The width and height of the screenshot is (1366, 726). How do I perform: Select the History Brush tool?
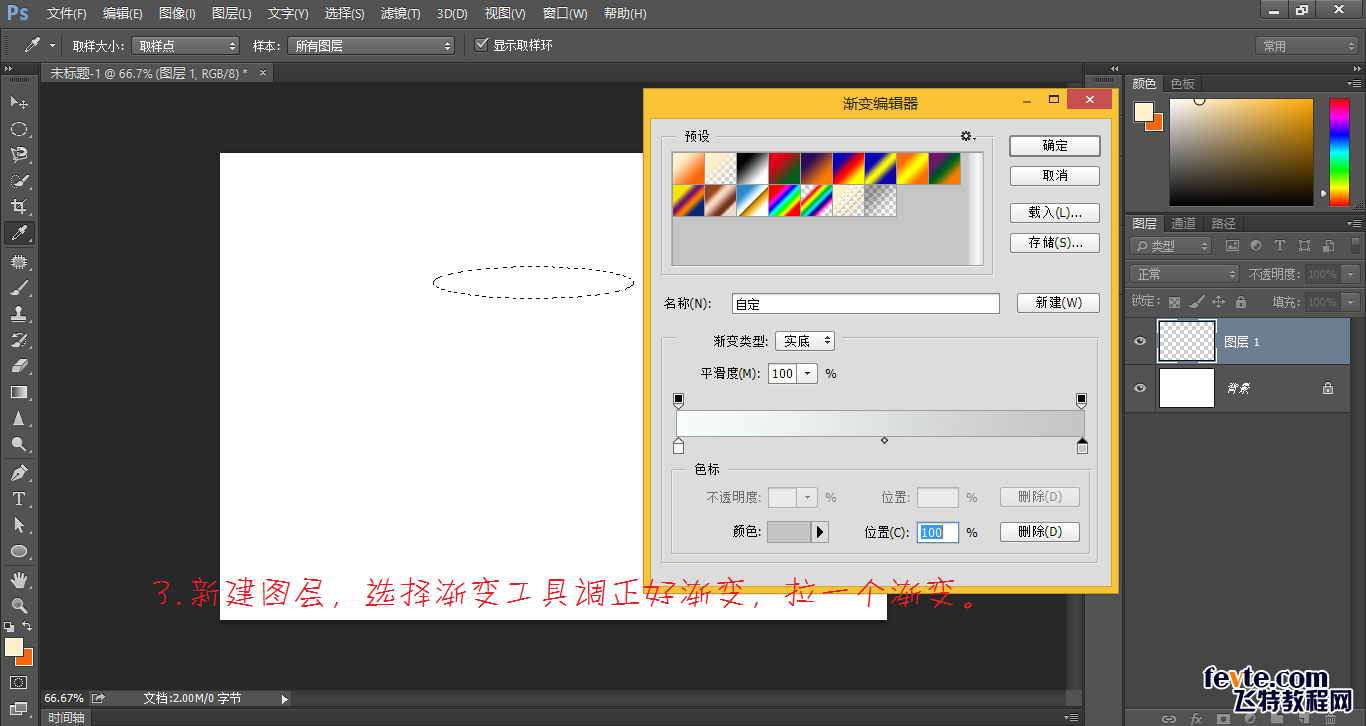point(19,340)
